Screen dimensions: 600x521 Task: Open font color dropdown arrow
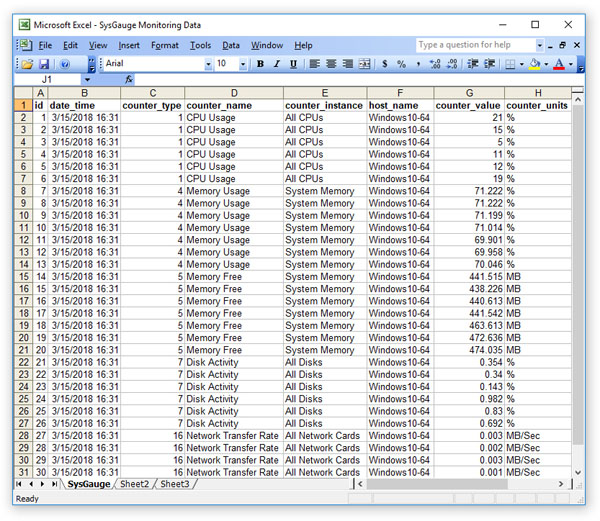[571, 64]
